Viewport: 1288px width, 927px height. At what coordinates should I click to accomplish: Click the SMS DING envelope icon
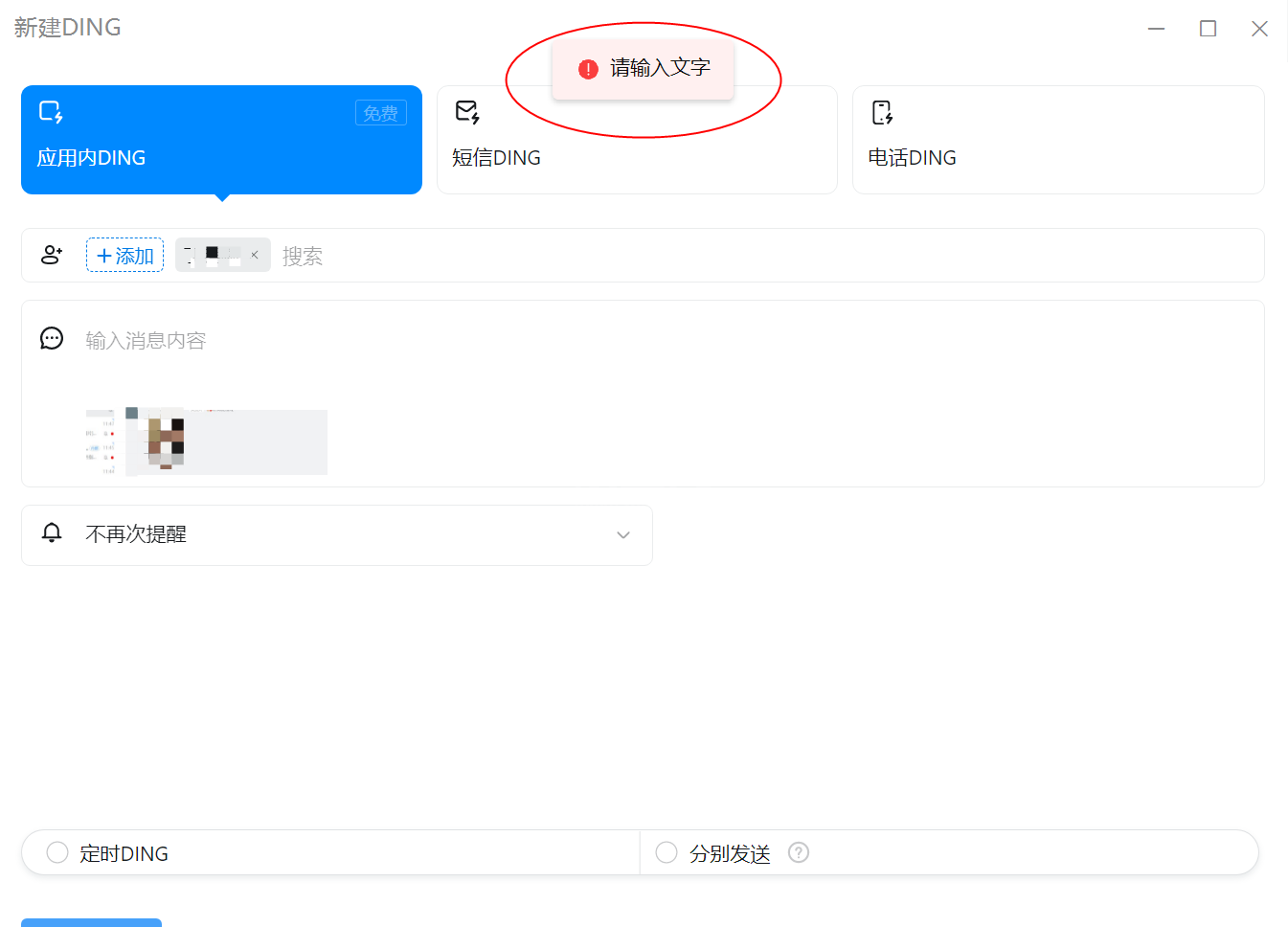[x=467, y=112]
